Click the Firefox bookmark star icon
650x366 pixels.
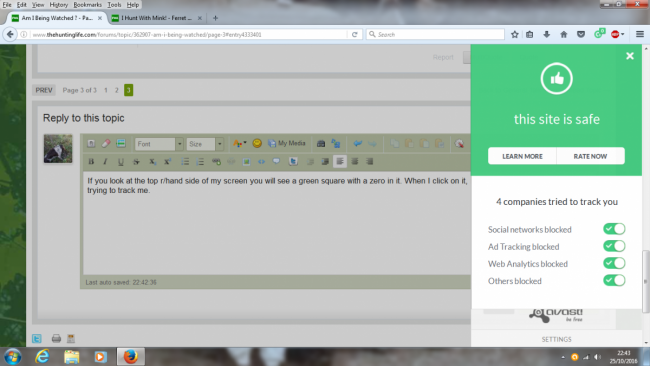[514, 34]
